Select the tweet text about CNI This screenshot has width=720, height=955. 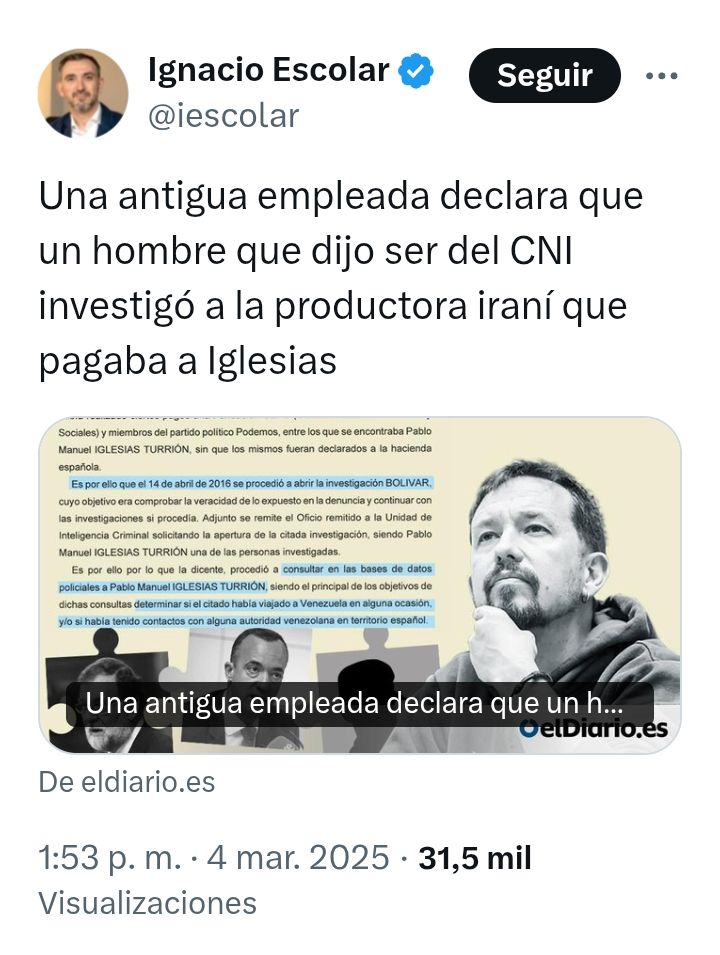[x=341, y=278]
